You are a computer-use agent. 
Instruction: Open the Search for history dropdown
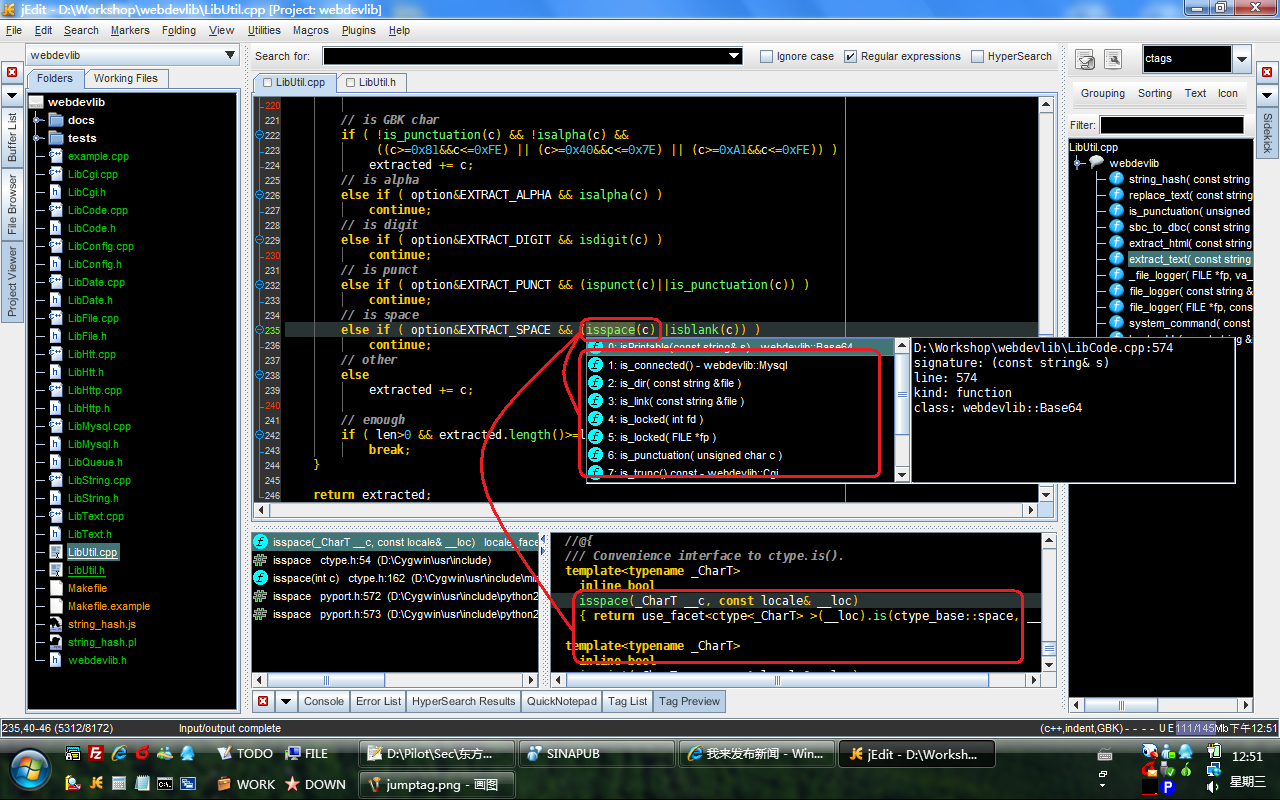point(735,57)
